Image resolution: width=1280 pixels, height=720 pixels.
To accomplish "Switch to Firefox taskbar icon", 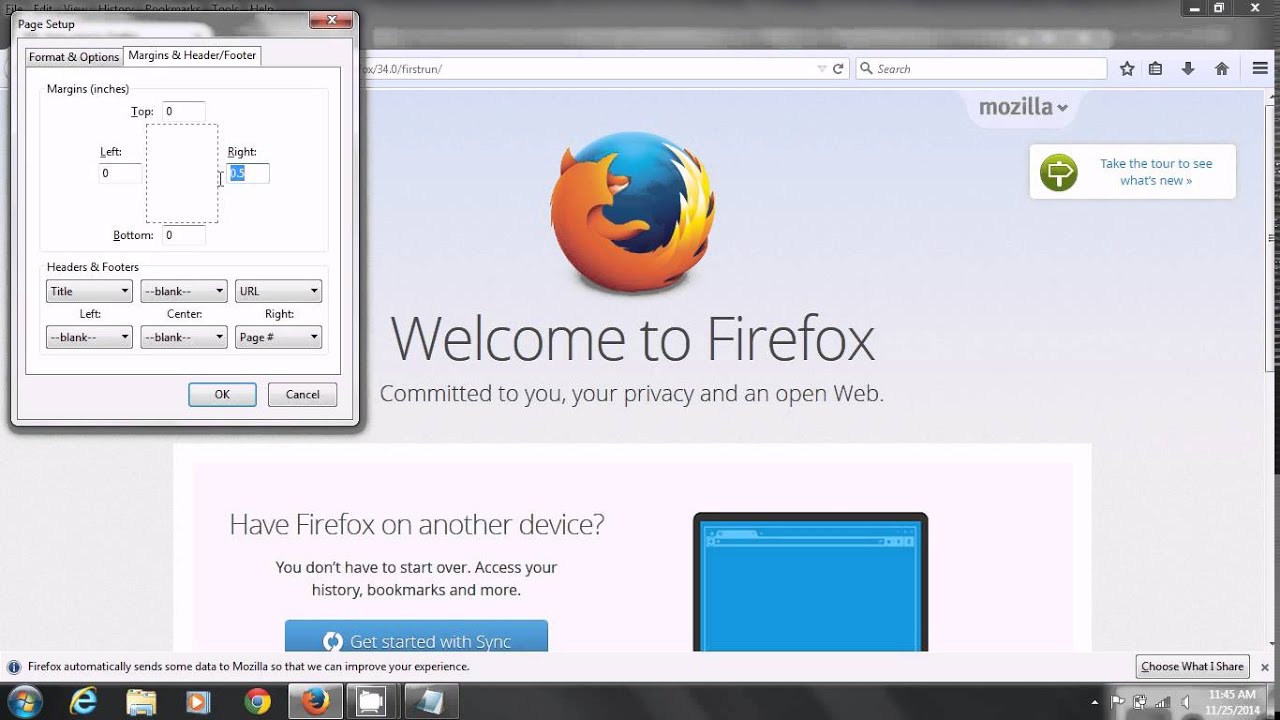I will tap(315, 702).
